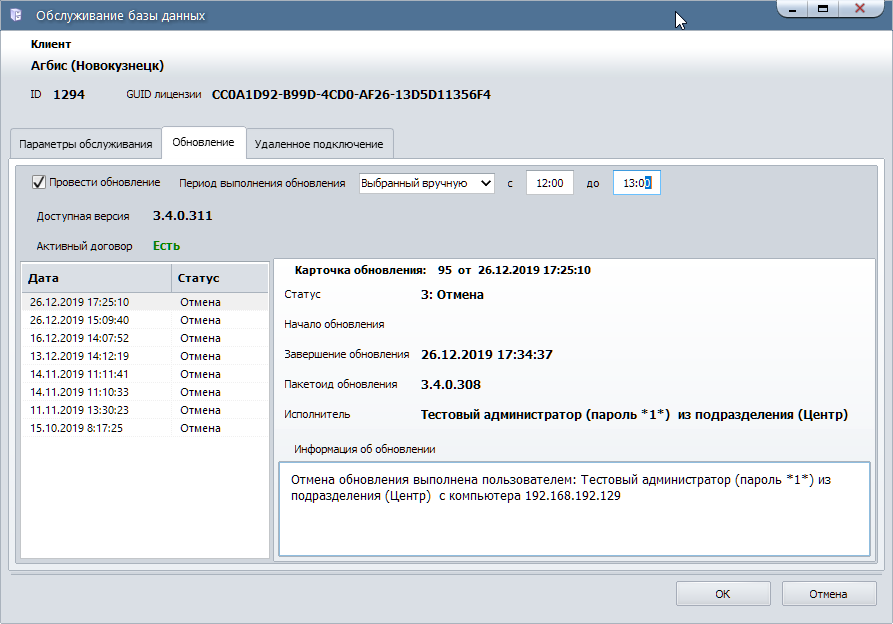The height and width of the screenshot is (624, 893).
Task: Click status 'Отмена' in 15.10.2019 row
Action: coord(200,428)
